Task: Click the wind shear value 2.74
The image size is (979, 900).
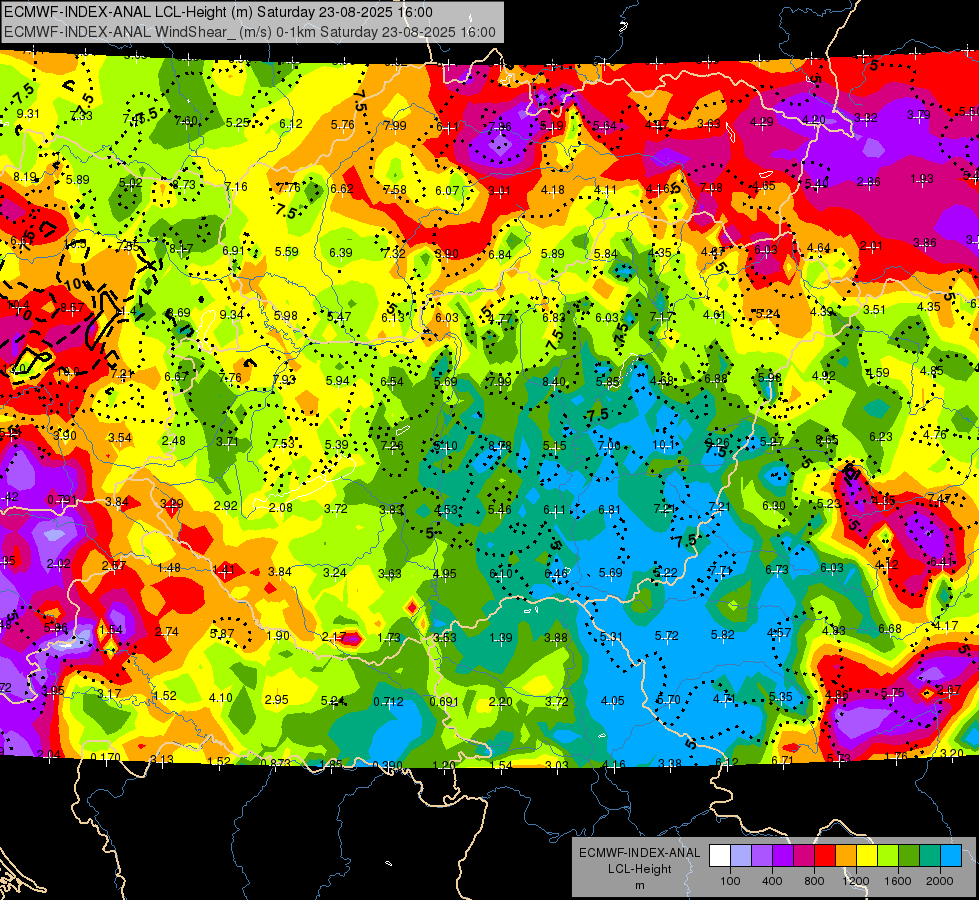Action: (x=167, y=631)
